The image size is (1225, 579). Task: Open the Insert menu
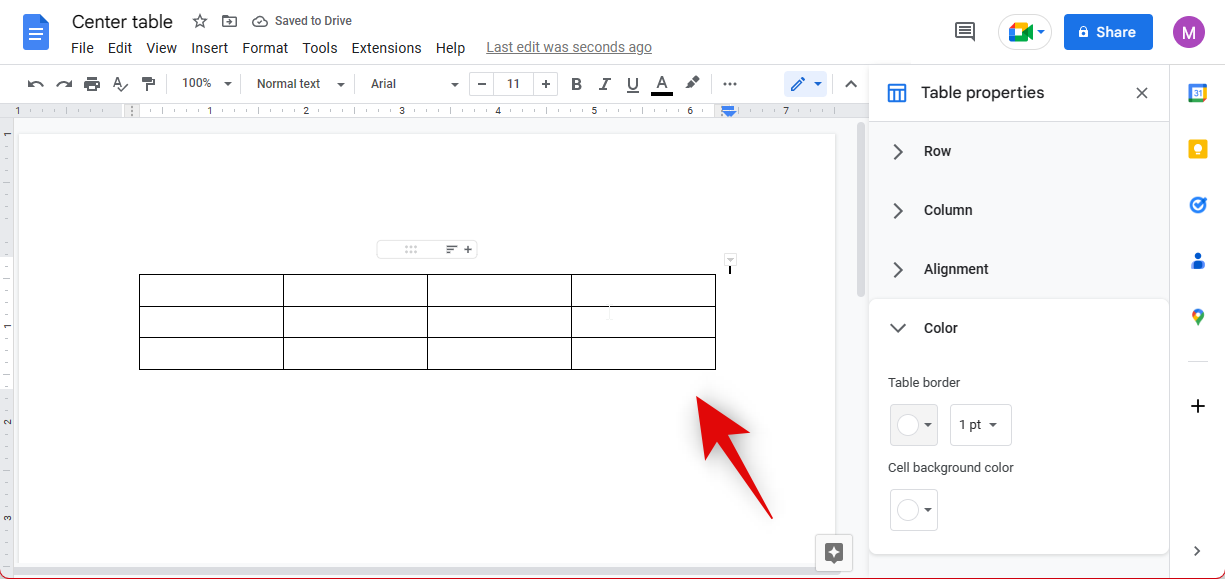[210, 48]
